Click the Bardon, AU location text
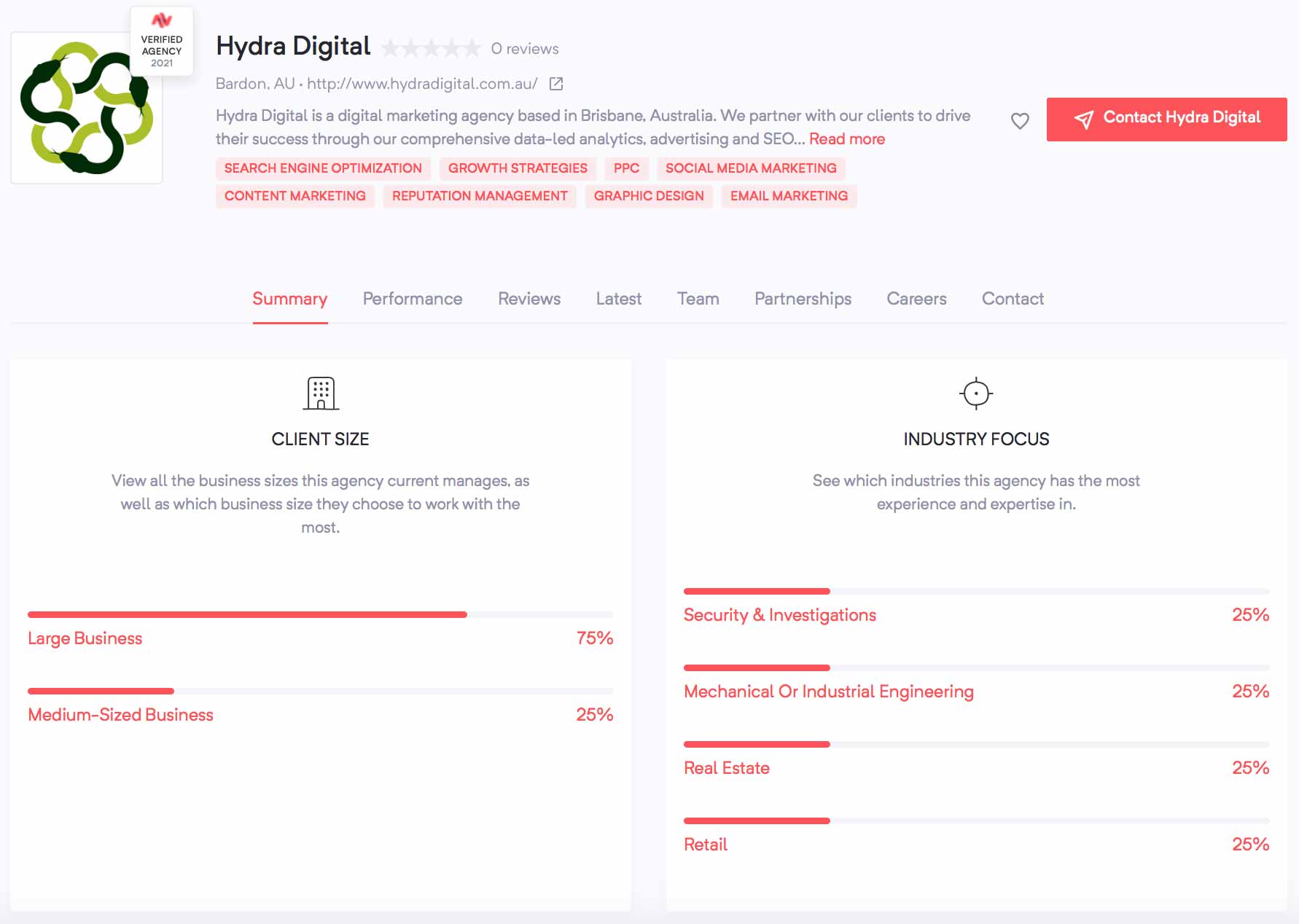This screenshot has height=924, width=1299. 255,84
